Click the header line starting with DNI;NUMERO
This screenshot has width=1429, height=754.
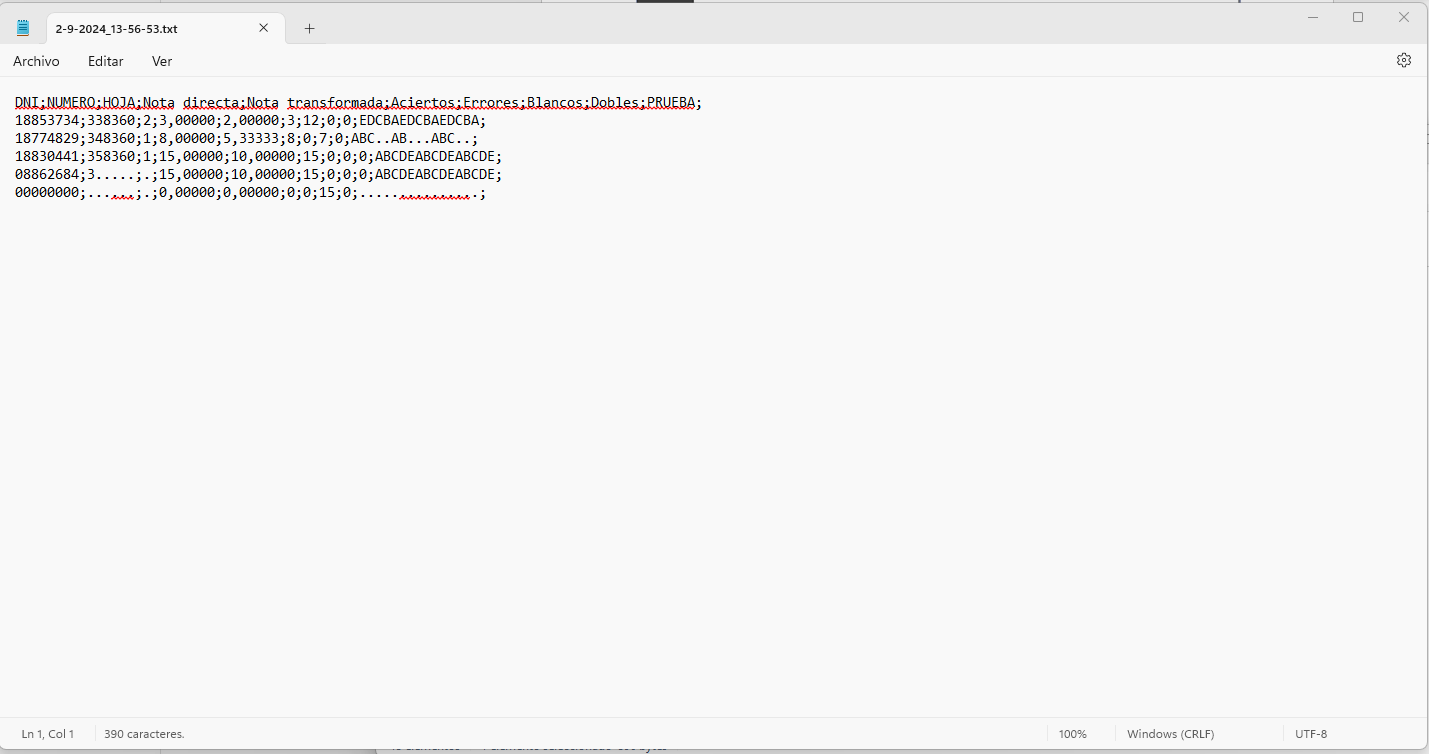[359, 102]
